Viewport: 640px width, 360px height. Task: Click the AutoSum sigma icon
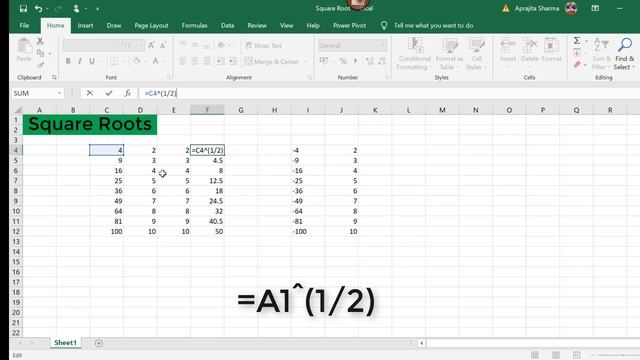577,41
